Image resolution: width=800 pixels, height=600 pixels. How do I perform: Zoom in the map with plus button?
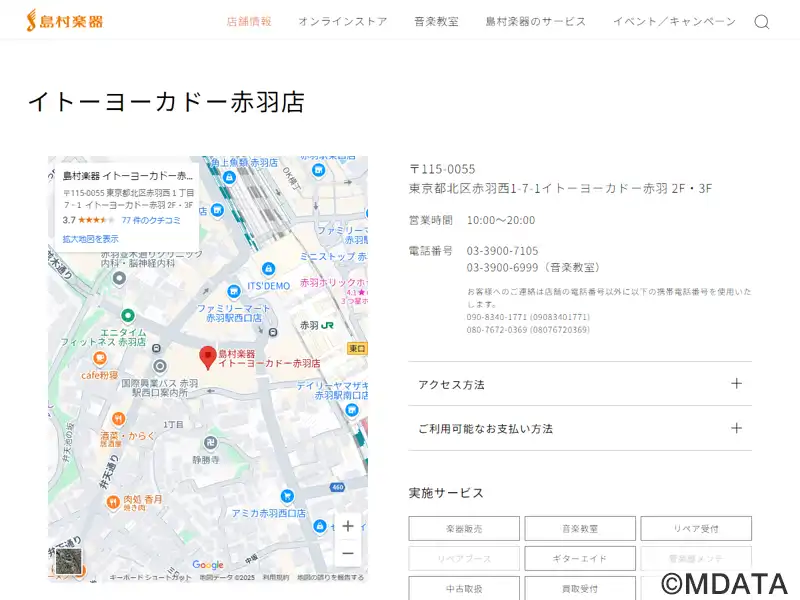[x=348, y=526]
